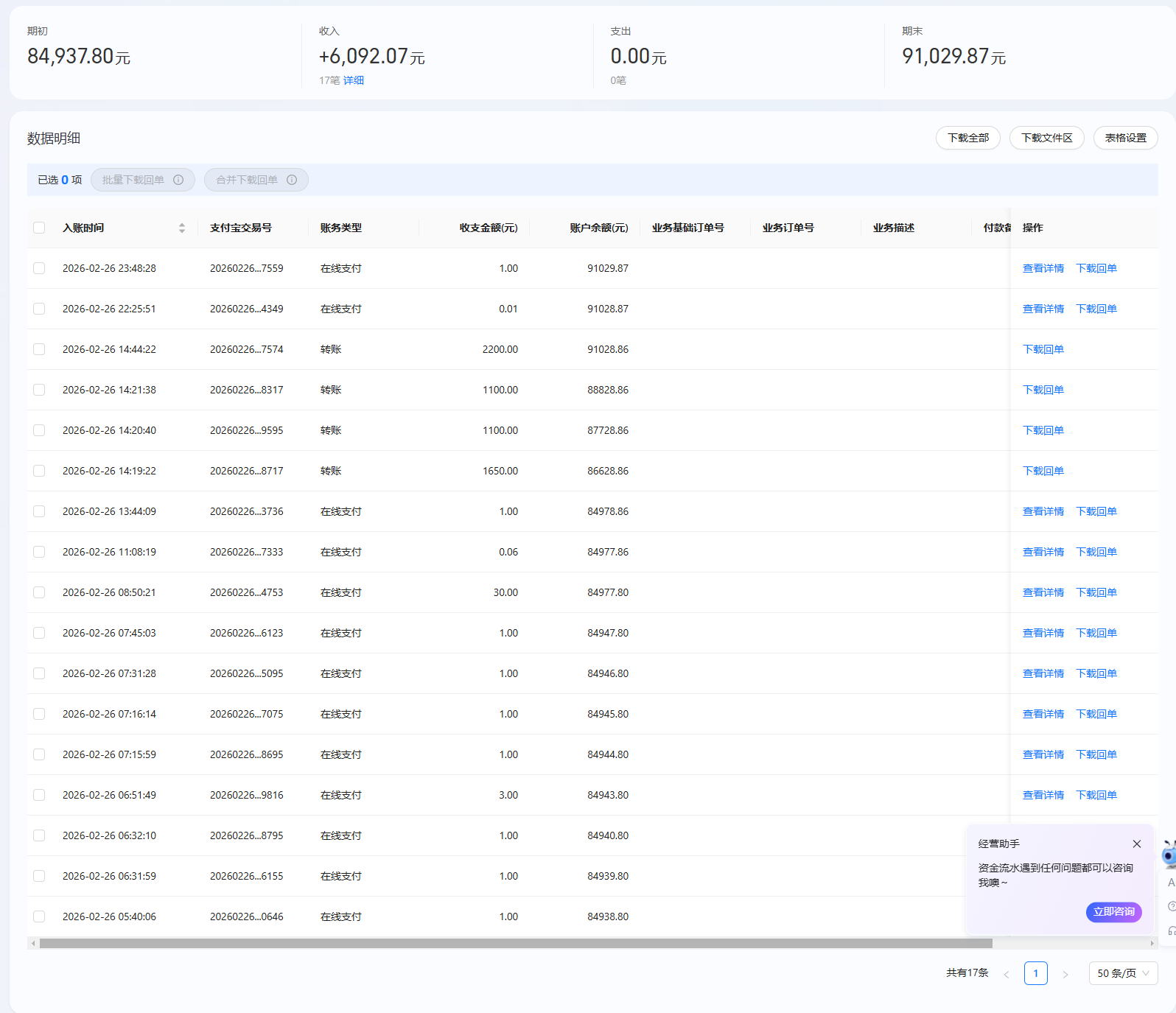The height and width of the screenshot is (1013, 1176).
Task: Toggle the select-all checkbox in table header
Action: pyautogui.click(x=39, y=228)
